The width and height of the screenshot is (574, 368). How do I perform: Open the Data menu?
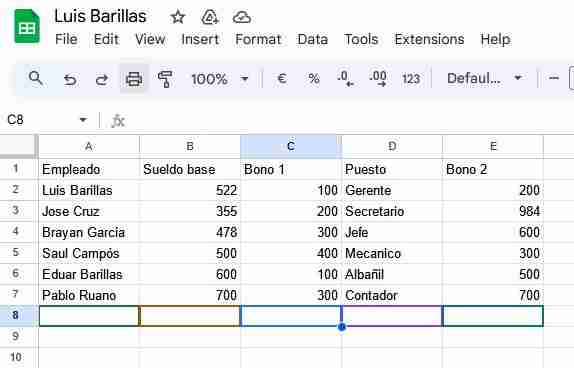pos(313,39)
